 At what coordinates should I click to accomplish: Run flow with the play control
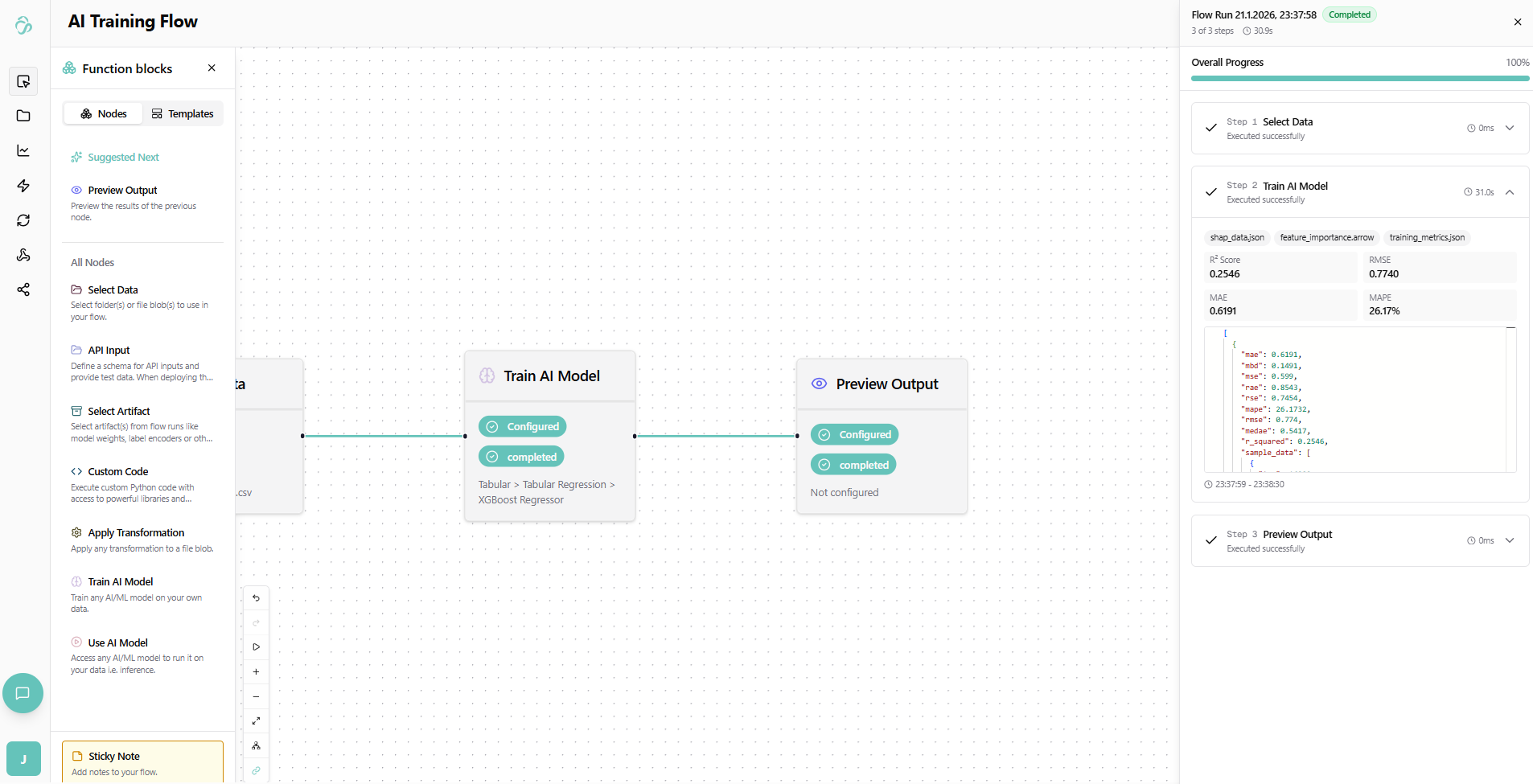256,647
